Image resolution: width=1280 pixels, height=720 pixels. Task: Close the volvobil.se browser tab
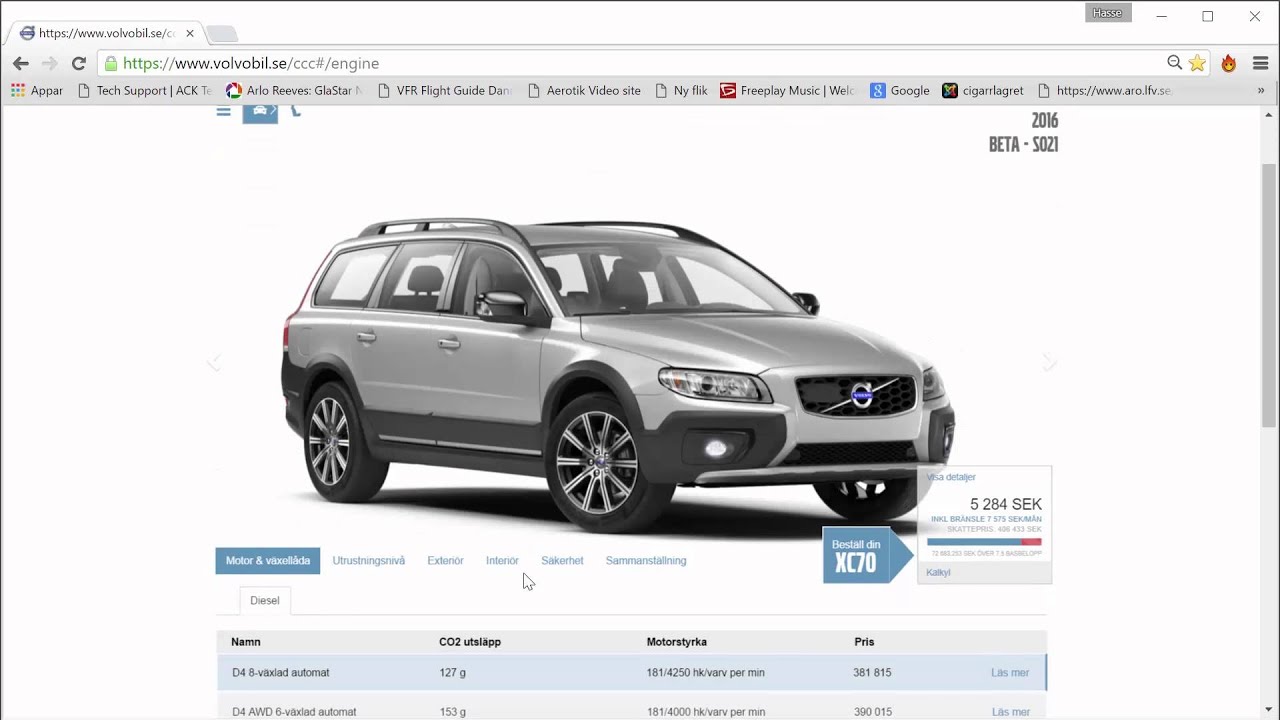(x=190, y=33)
